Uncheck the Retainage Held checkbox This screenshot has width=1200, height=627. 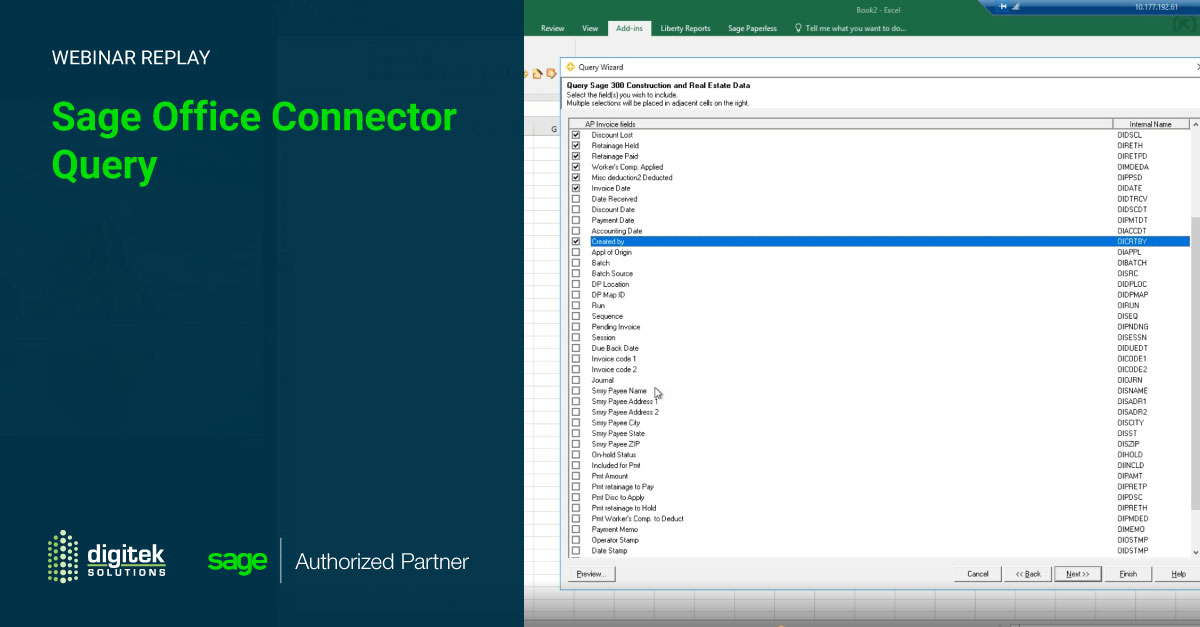575,145
